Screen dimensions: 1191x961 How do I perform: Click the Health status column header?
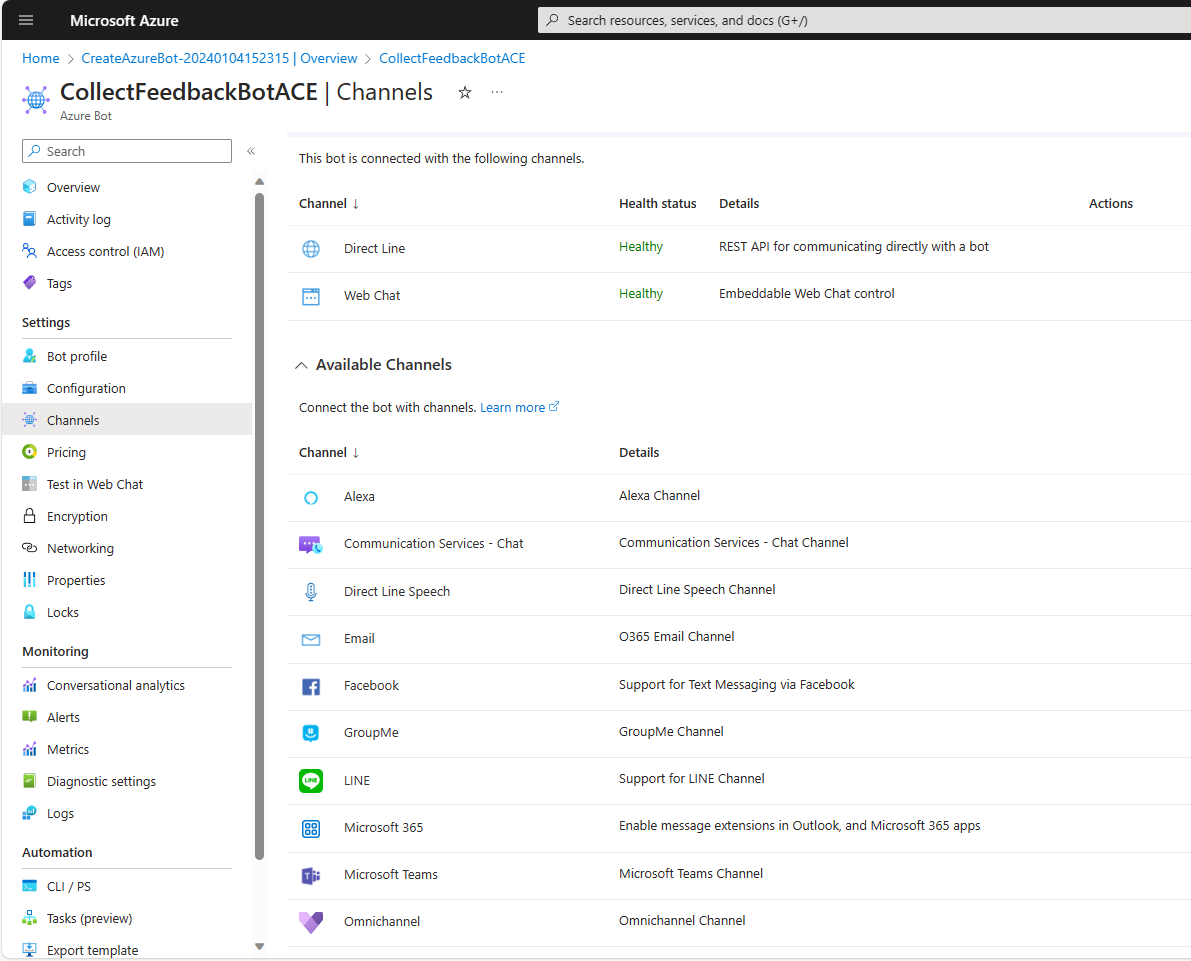[x=657, y=204]
